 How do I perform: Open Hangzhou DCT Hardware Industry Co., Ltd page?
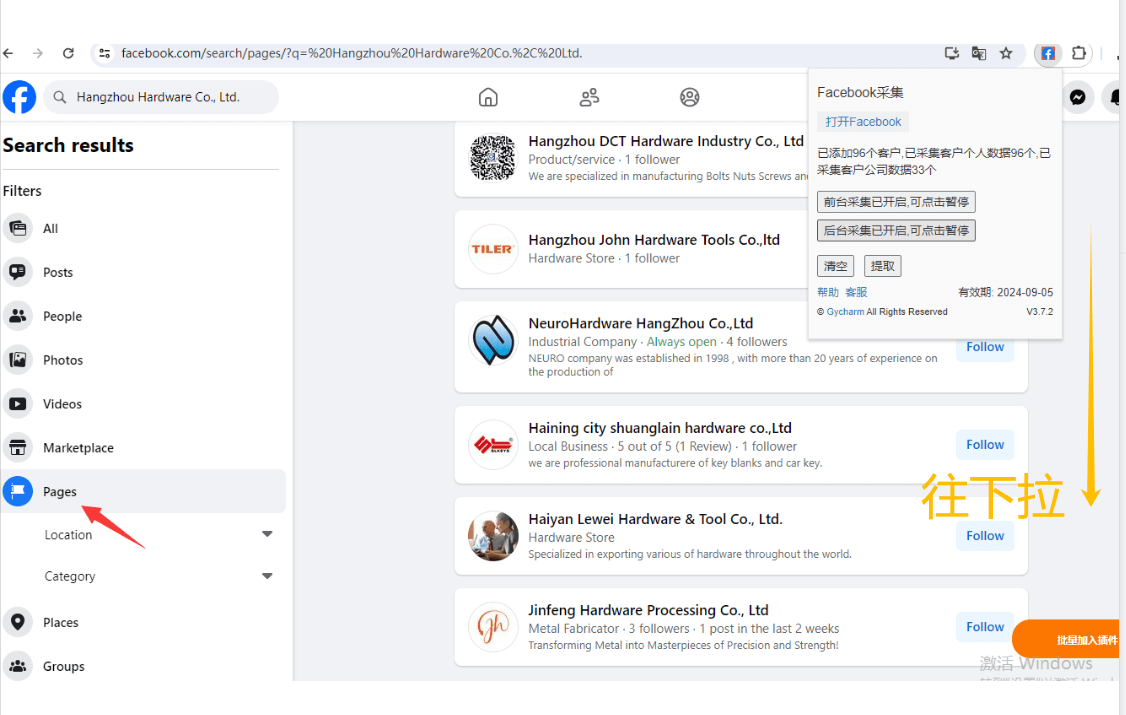[x=666, y=141]
